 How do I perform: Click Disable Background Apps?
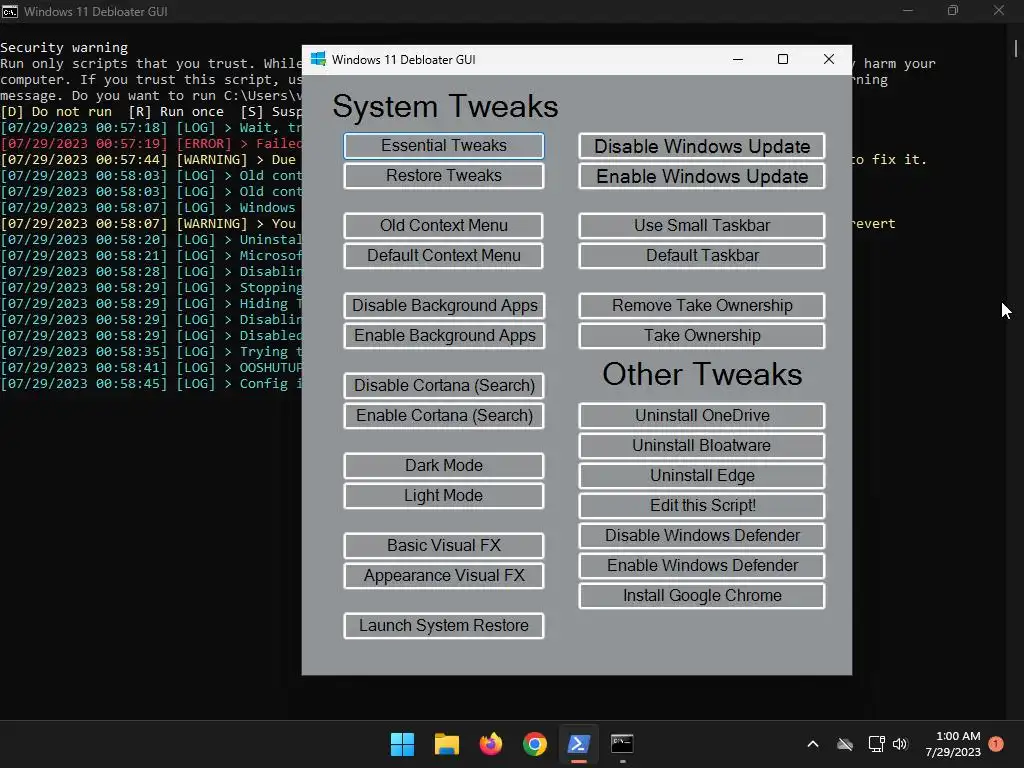click(x=444, y=306)
